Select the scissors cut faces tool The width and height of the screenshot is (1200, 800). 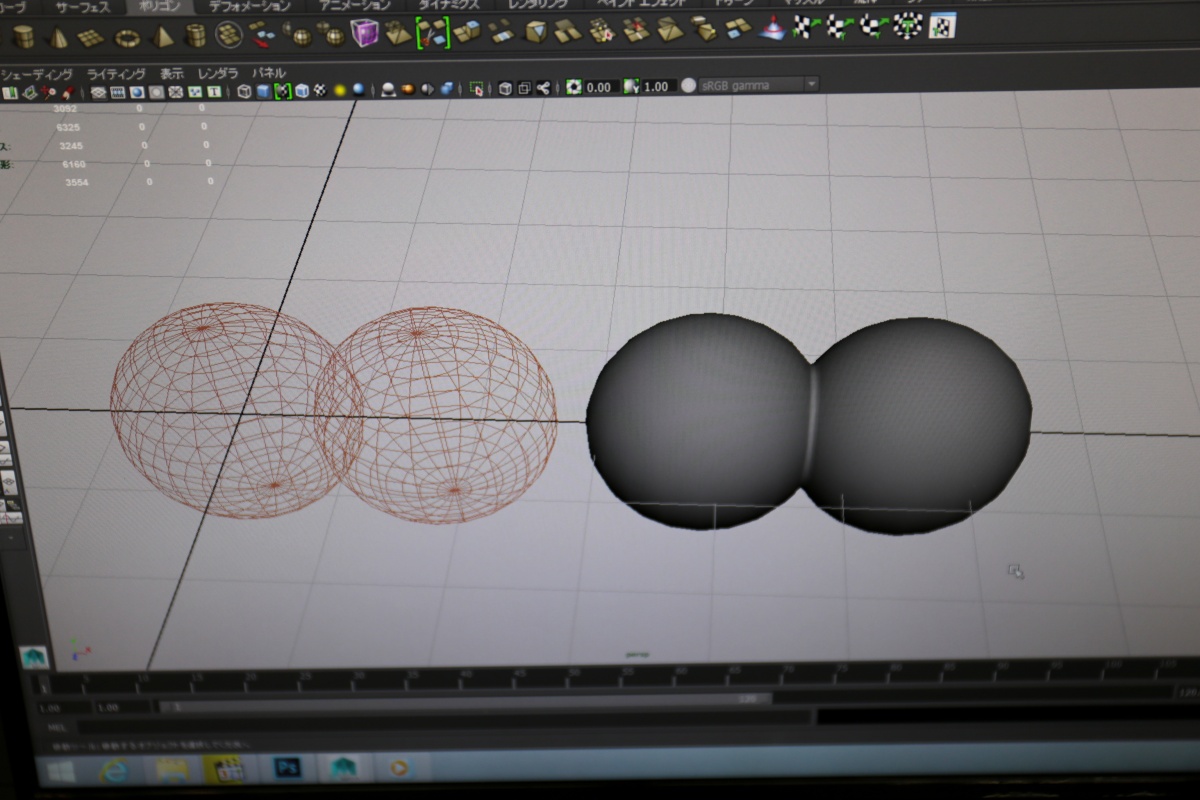(433, 32)
